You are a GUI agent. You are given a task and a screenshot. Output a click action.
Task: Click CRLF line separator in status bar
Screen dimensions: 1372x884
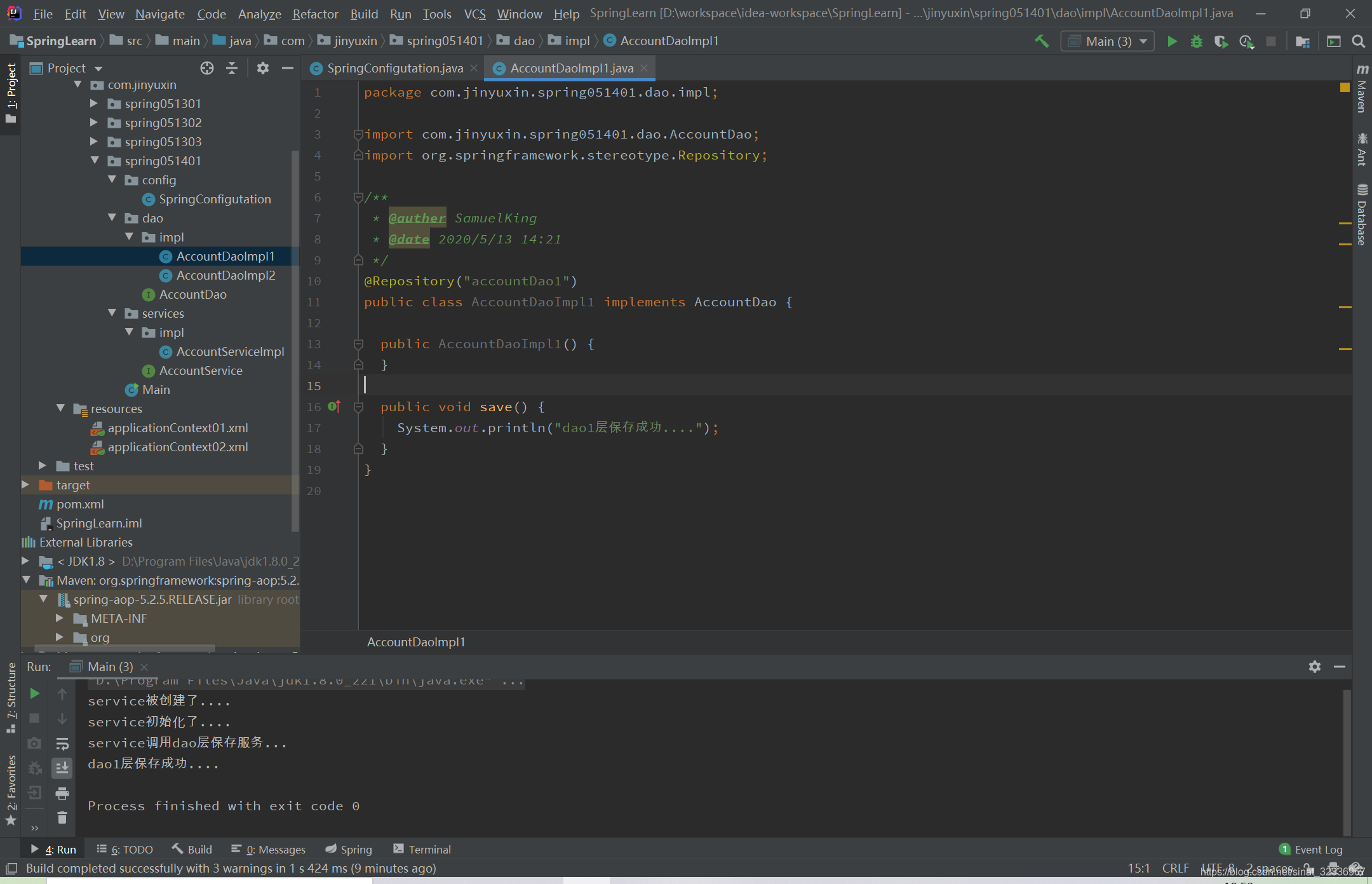coord(1175,868)
